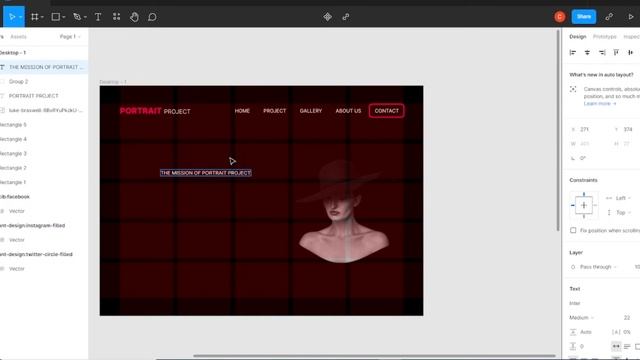Open the Resources tool
Image resolution: width=640 pixels, height=360 pixels.
pos(117,17)
